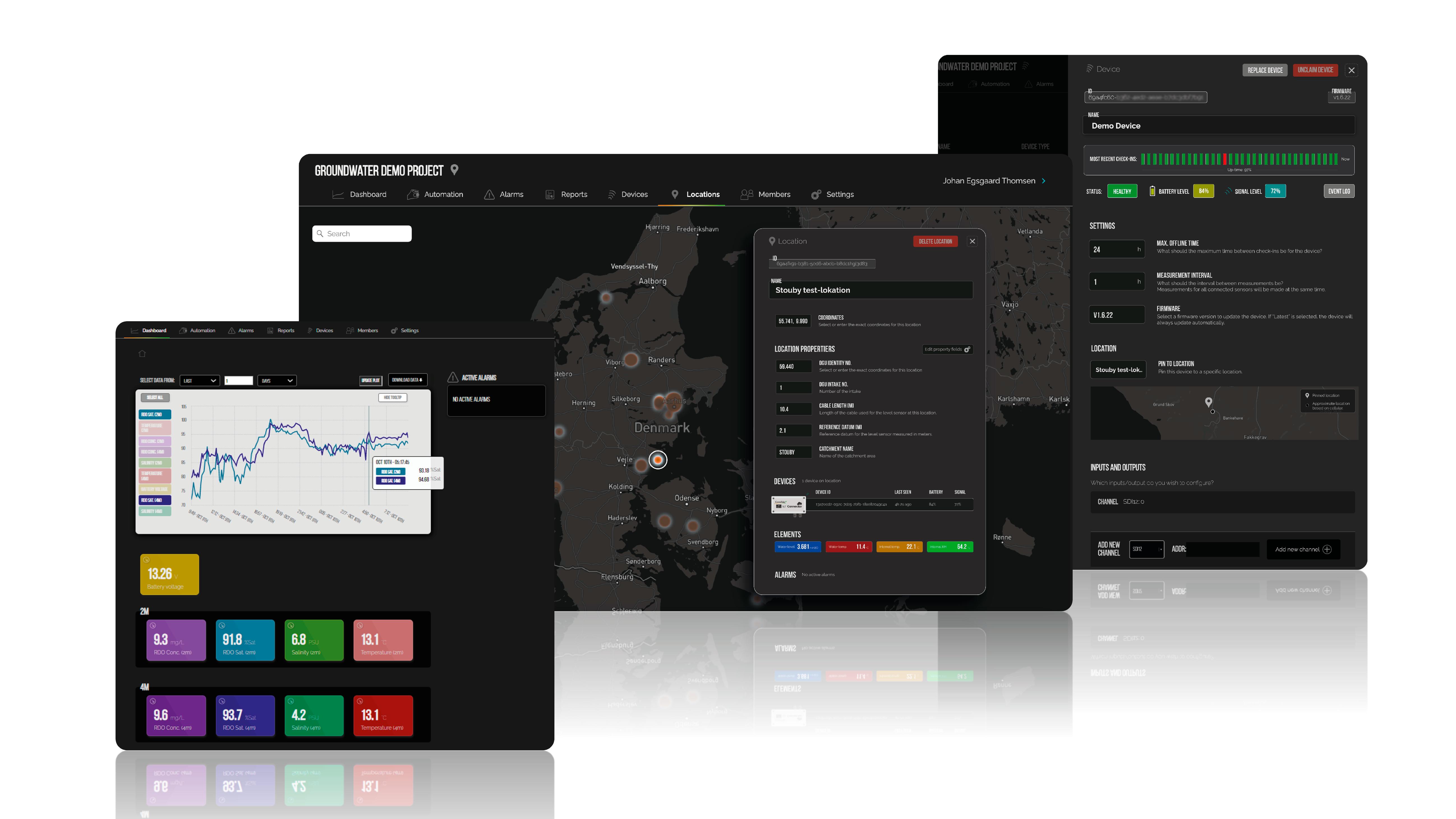This screenshot has height=819, width=1456.
Task: Click the map Search input field
Action: 362,233
